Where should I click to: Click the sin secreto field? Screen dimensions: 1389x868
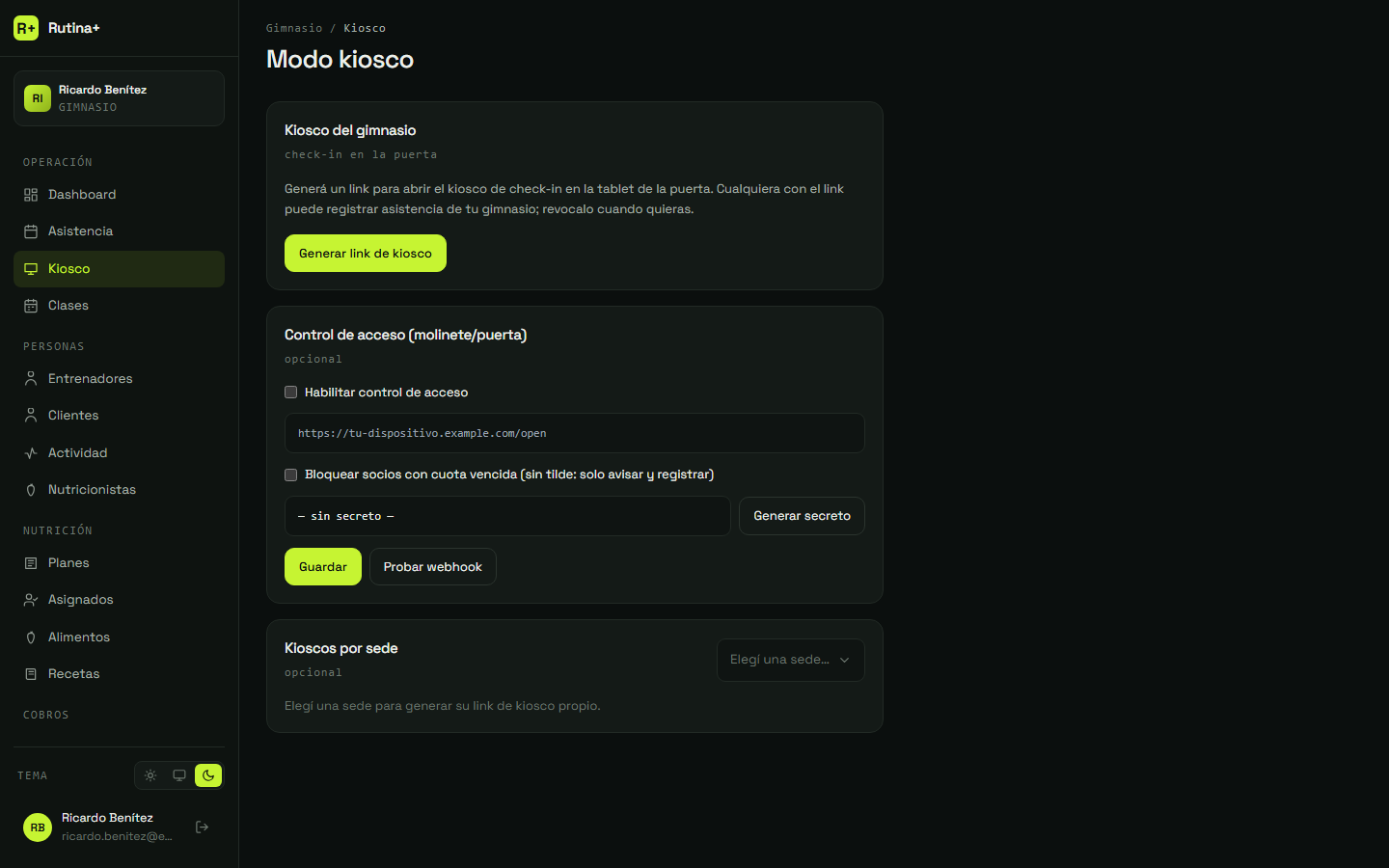(x=507, y=516)
